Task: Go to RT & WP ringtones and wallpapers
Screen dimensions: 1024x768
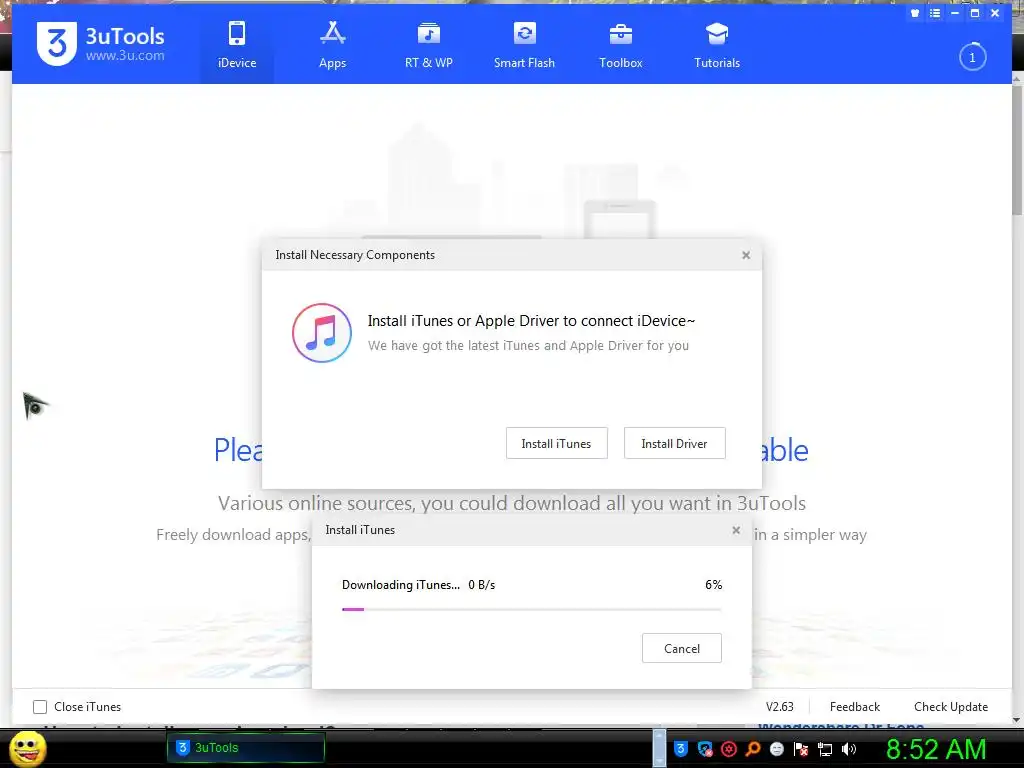Action: tap(428, 44)
